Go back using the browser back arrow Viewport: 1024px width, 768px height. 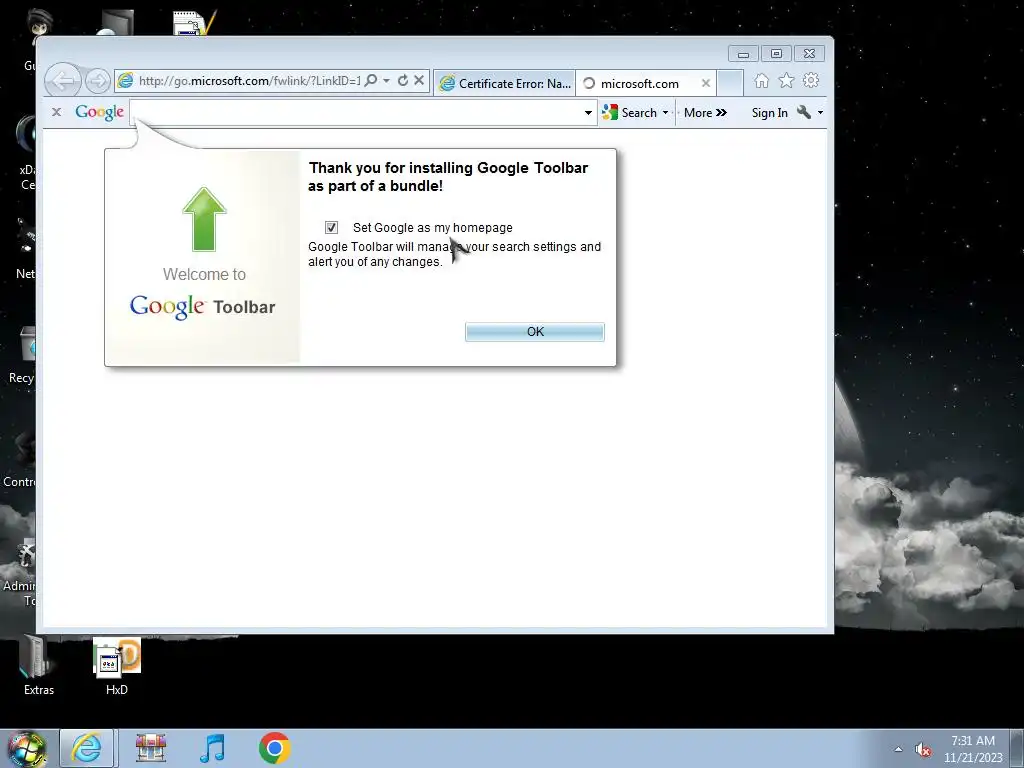click(x=63, y=81)
